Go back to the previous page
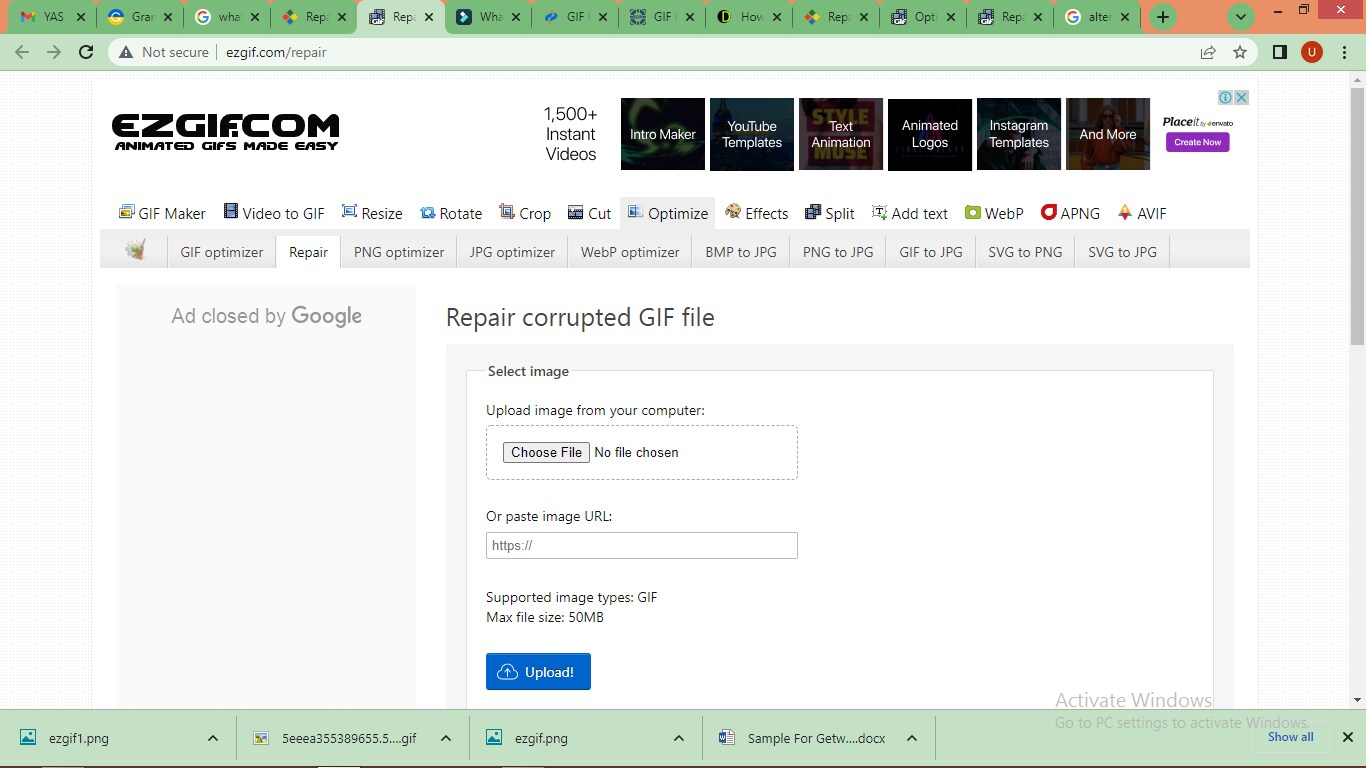Screen dimensions: 1366x768 tap(22, 52)
